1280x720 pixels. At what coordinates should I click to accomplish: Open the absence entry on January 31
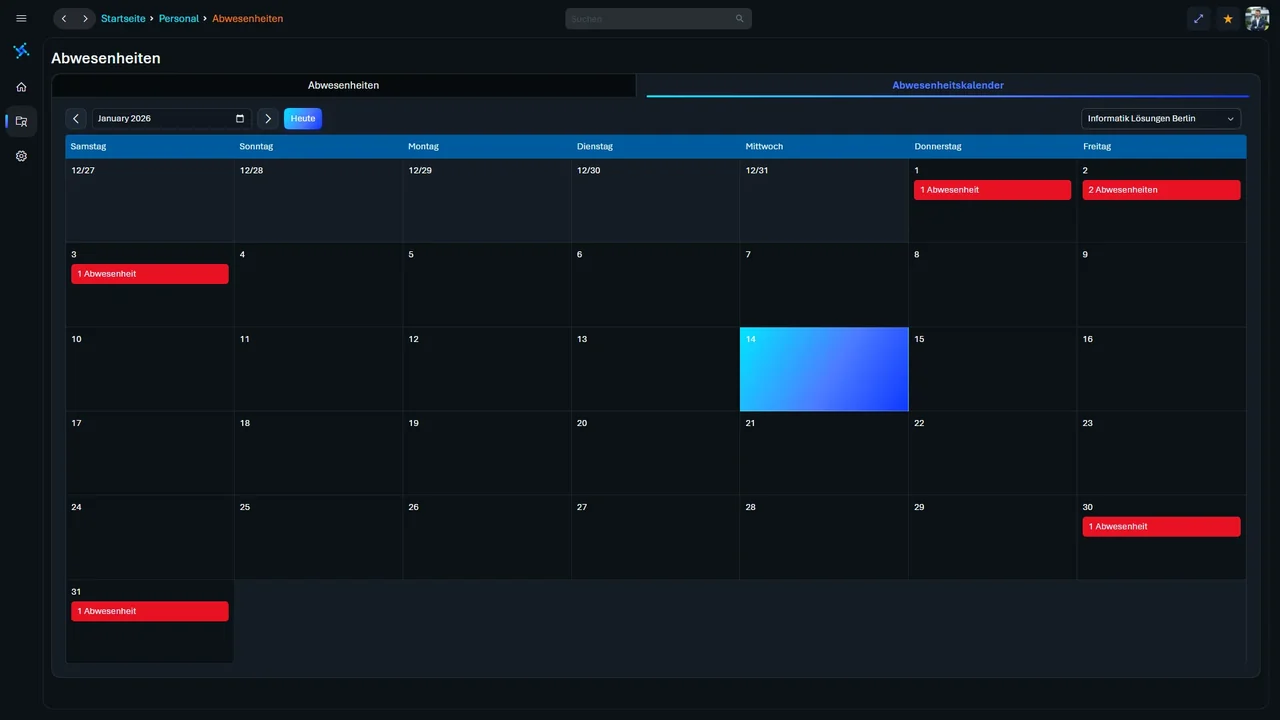(150, 611)
